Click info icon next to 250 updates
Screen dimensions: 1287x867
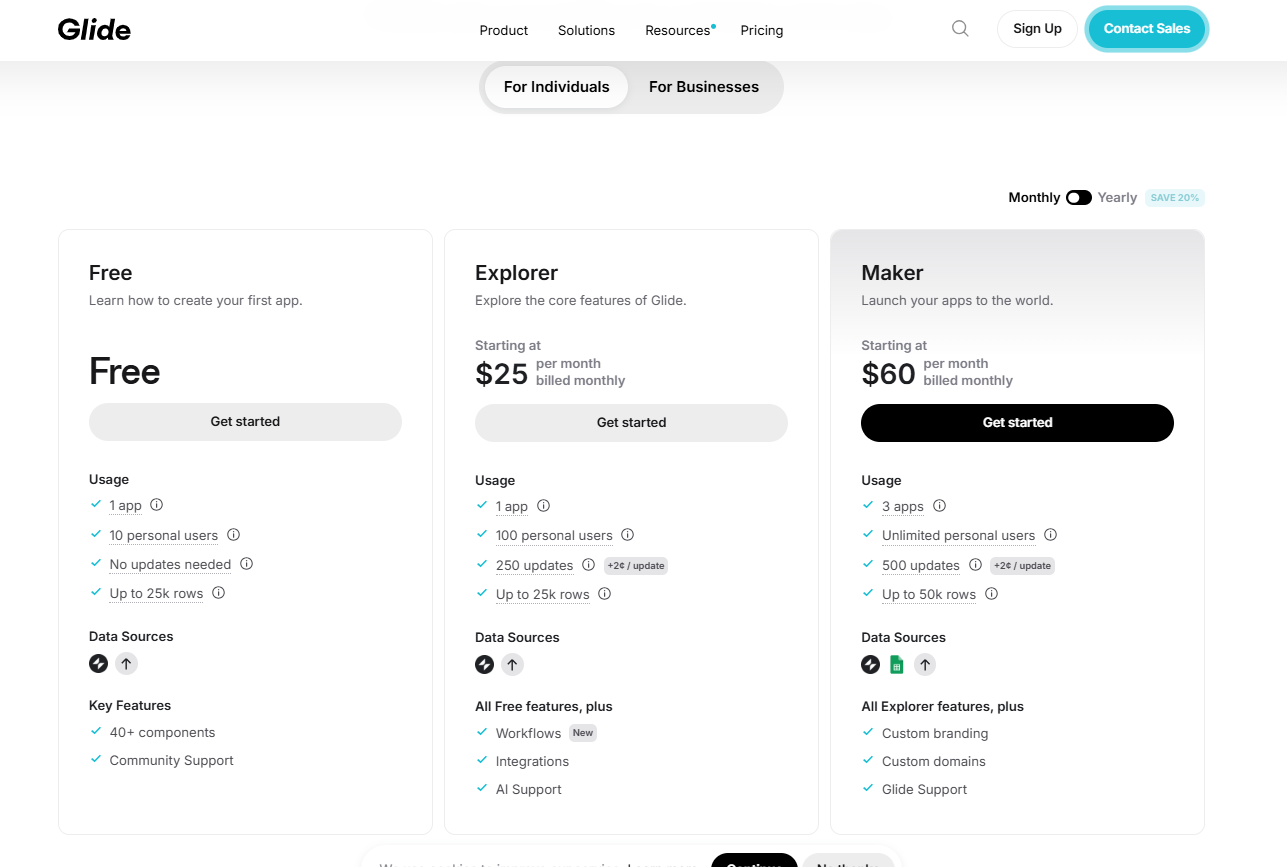point(589,565)
